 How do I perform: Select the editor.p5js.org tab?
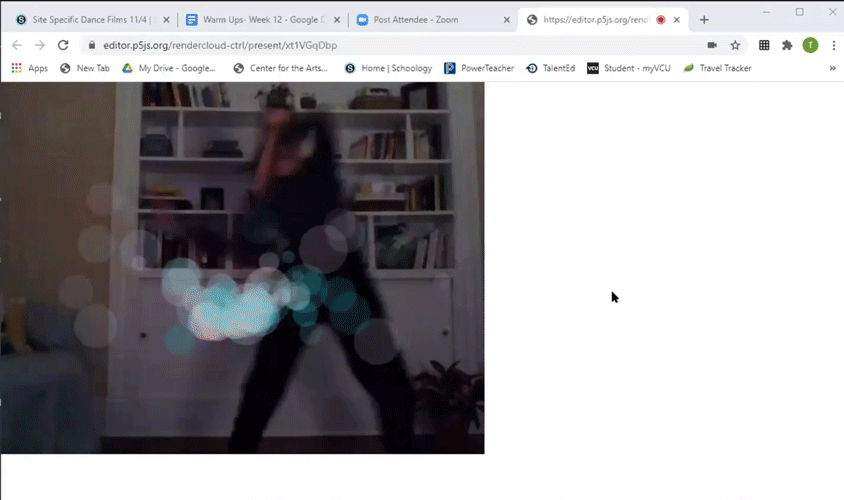coord(602,20)
